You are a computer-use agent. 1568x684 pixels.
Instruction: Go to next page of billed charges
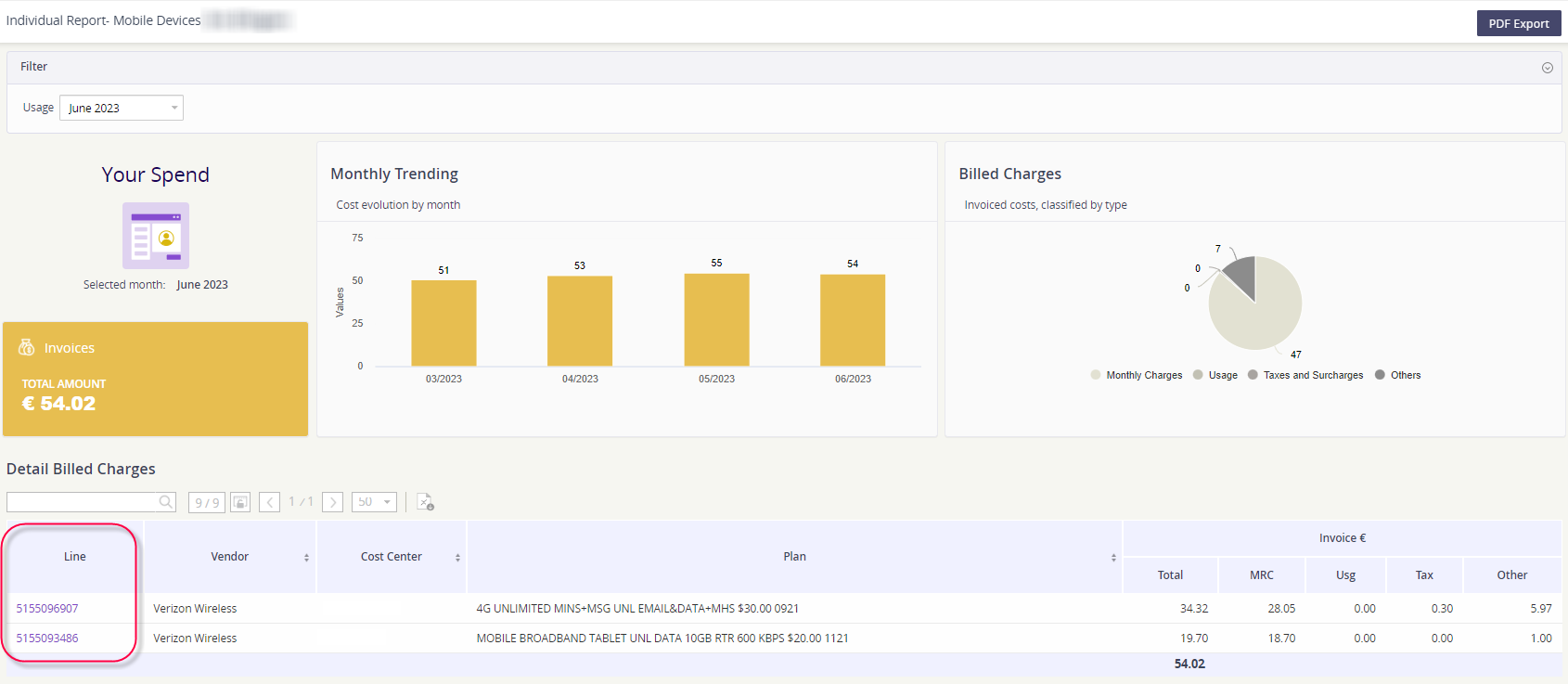[333, 502]
